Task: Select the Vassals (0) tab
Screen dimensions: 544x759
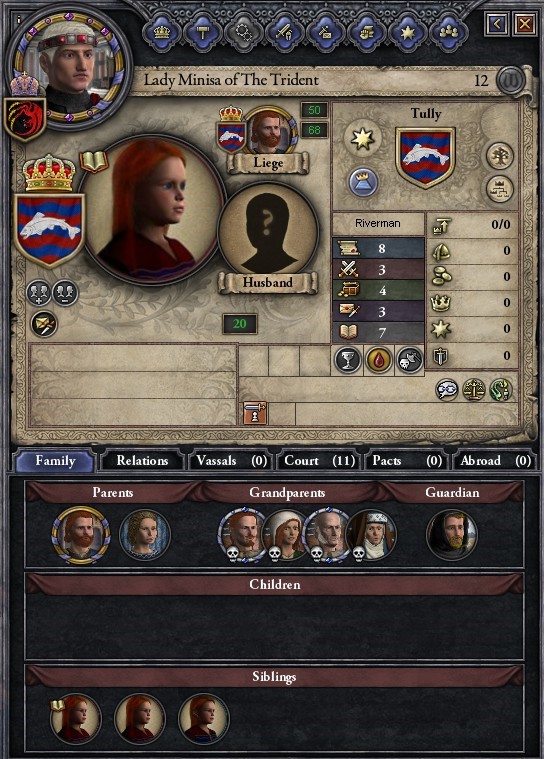Action: [231, 460]
